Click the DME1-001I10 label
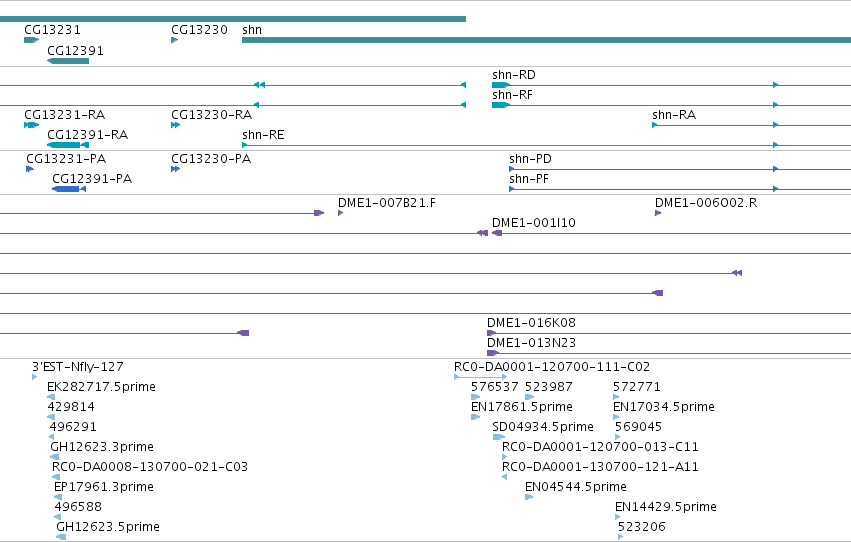Screen dimensions: 851x542 (534, 223)
